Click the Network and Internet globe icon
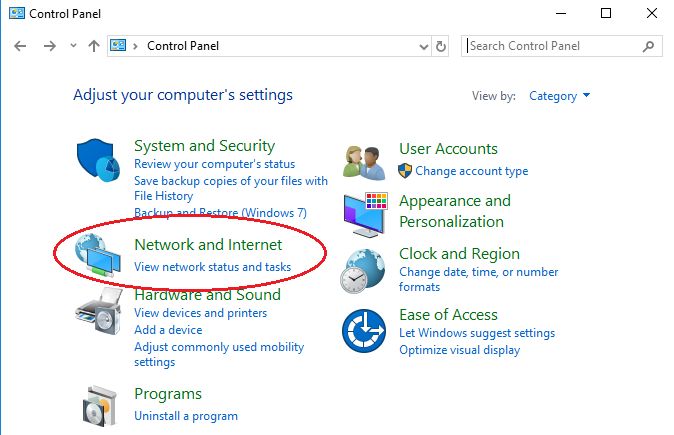Image resolution: width=674 pixels, height=435 pixels. tap(97, 255)
